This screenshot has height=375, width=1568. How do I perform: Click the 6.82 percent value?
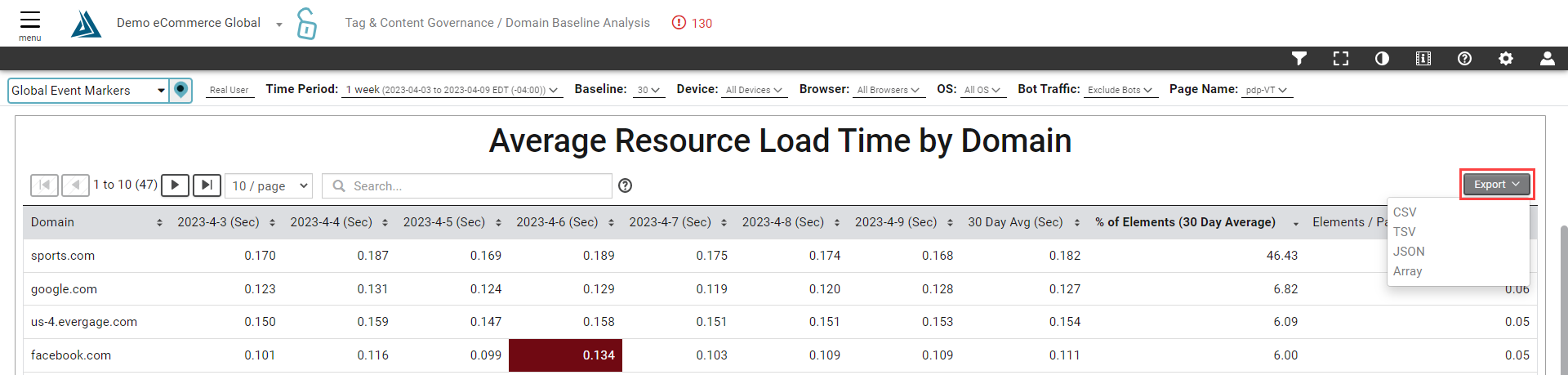pyautogui.click(x=1285, y=289)
